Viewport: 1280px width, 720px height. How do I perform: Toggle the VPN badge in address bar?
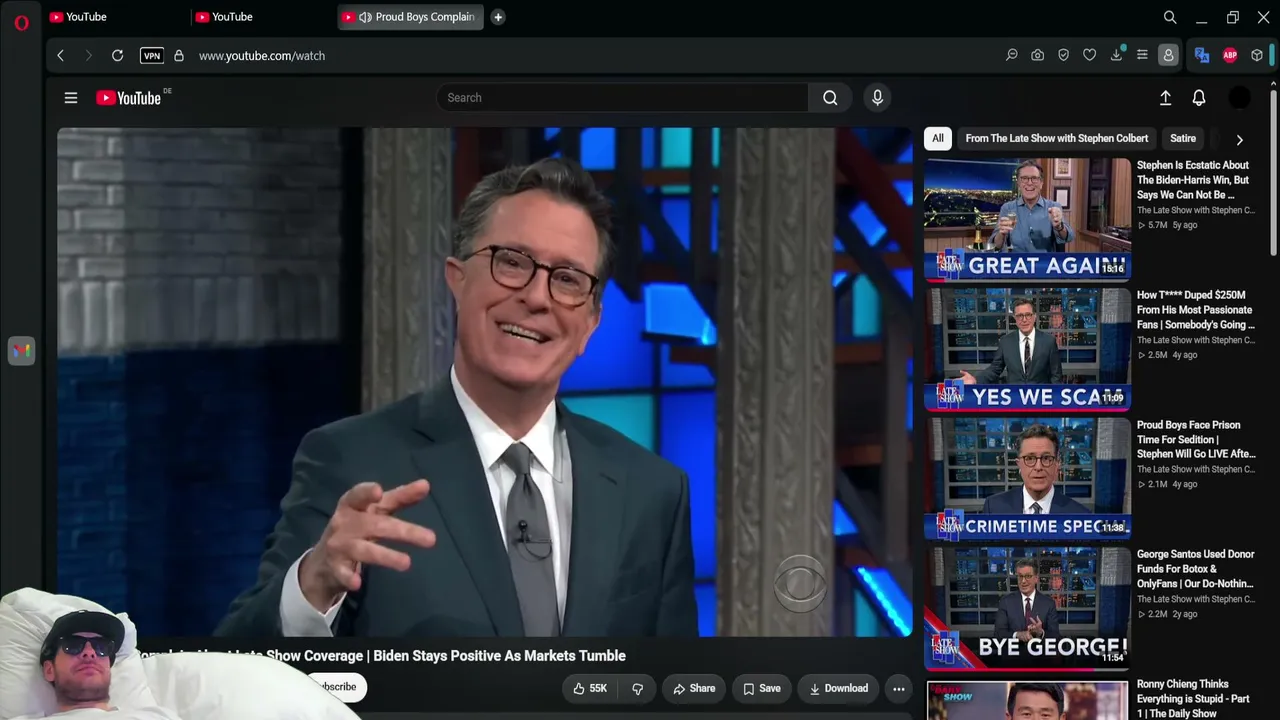152,56
